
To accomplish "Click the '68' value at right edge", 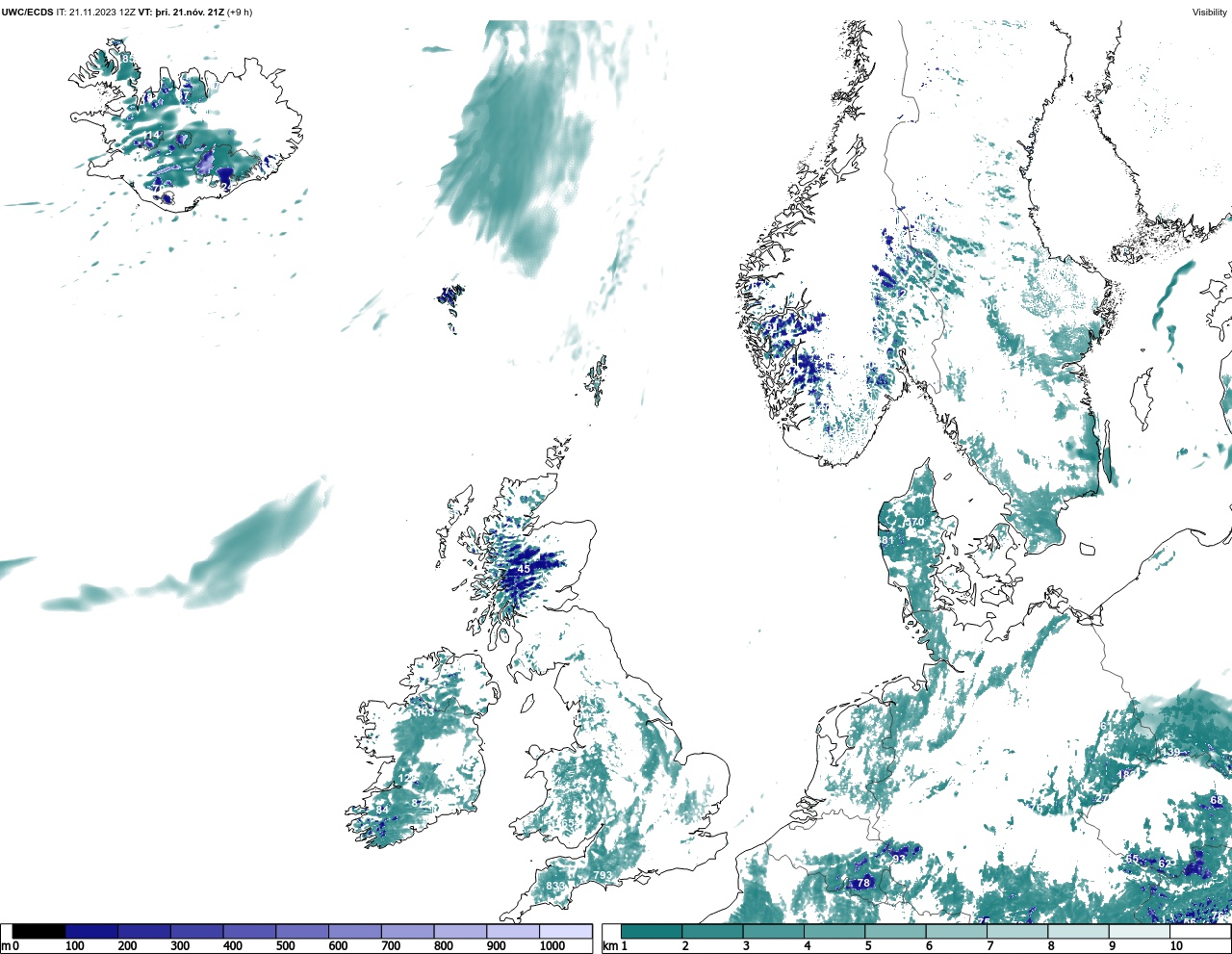I will coord(1217,801).
